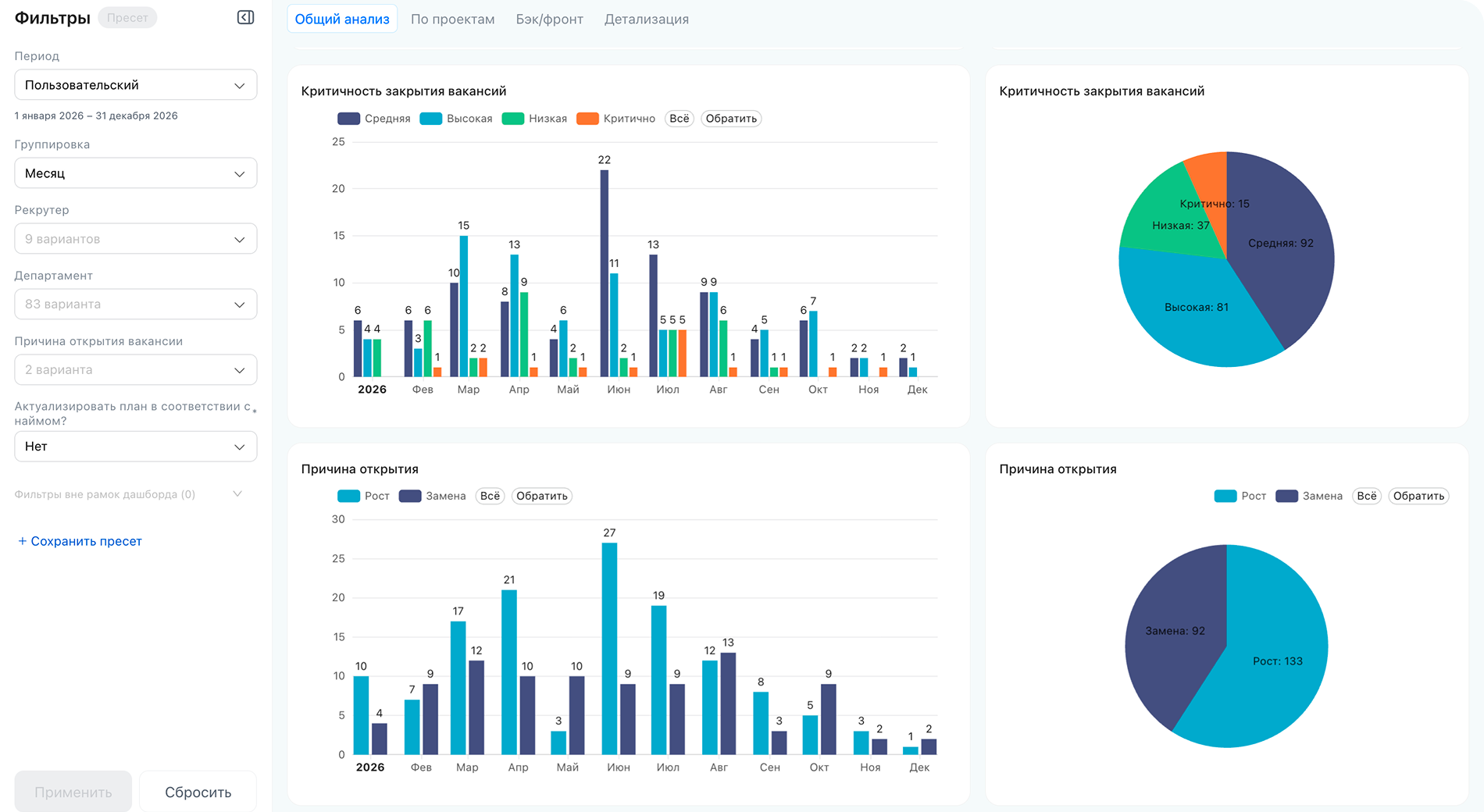Click the orange Критично legend swatch
The image size is (1484, 812).
click(x=587, y=119)
